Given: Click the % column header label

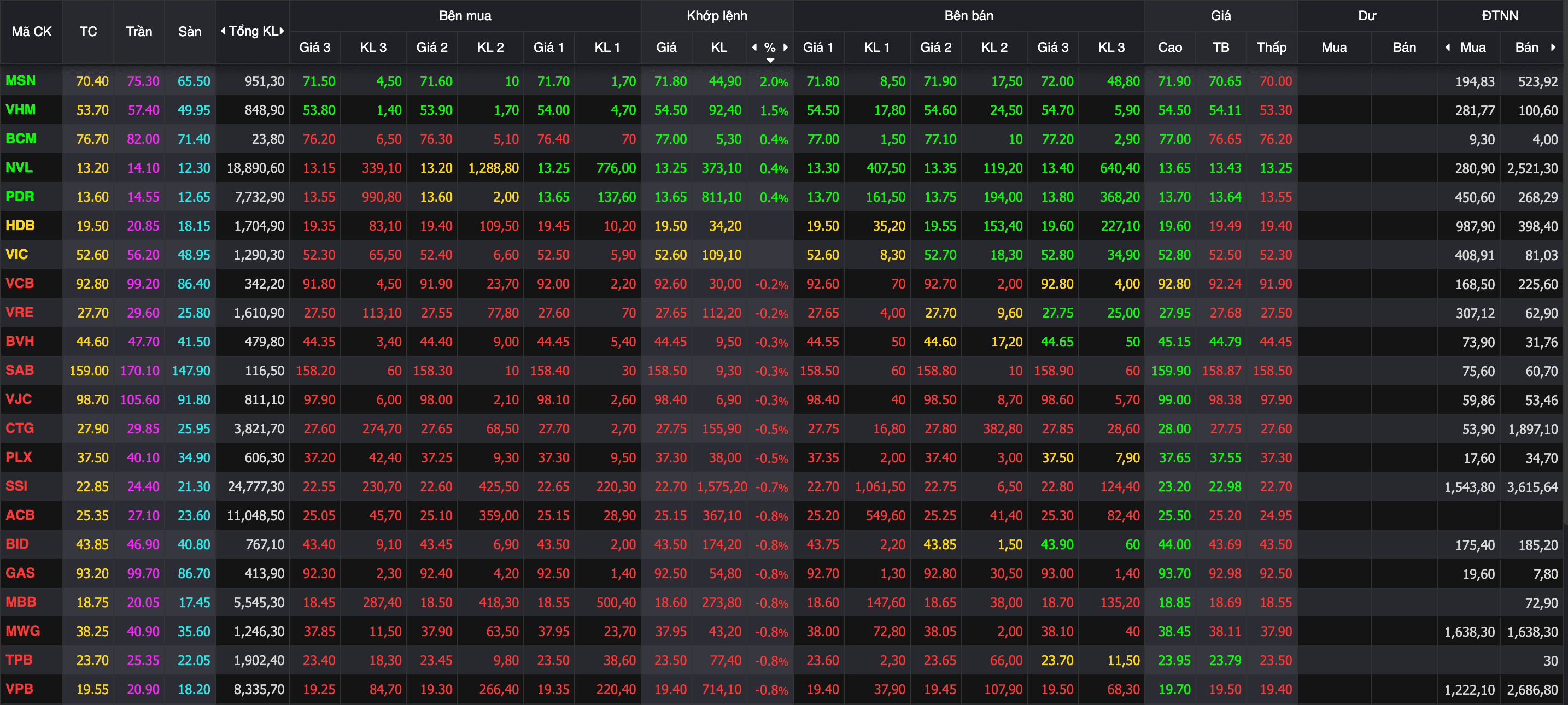Looking at the screenshot, I should click(770, 48).
